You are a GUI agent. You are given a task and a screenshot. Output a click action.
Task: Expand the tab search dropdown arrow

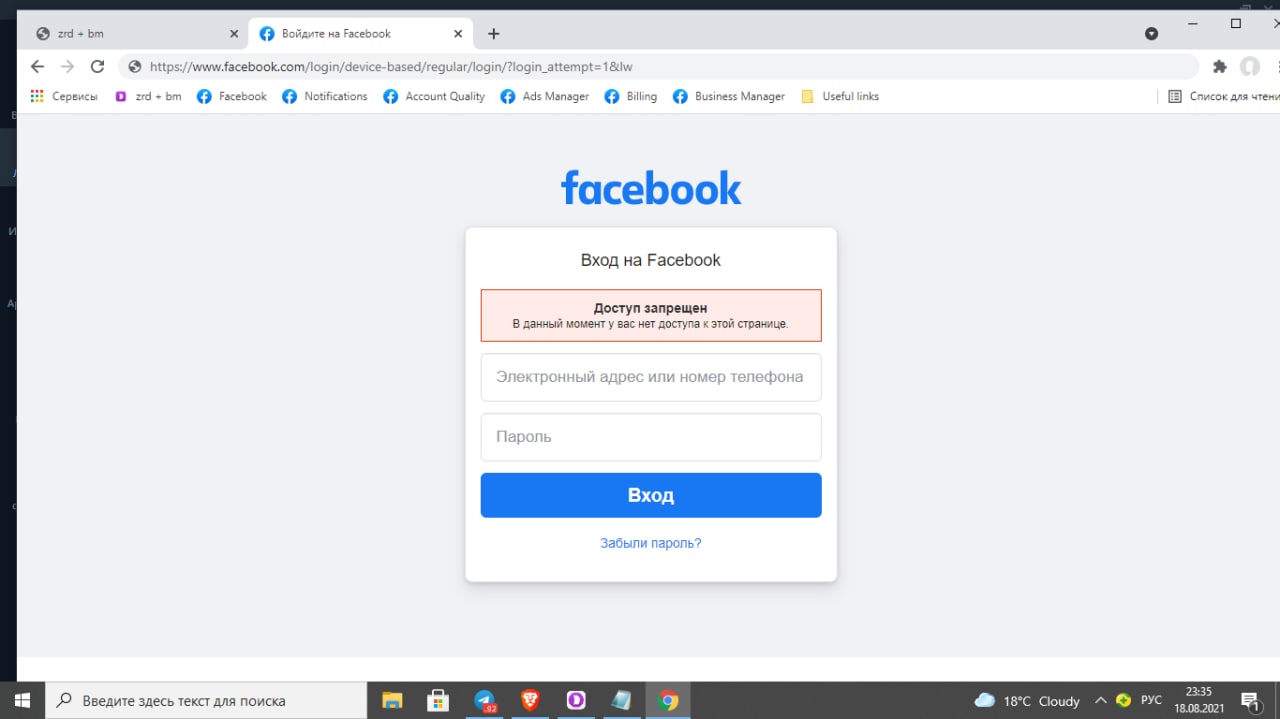tap(1151, 34)
